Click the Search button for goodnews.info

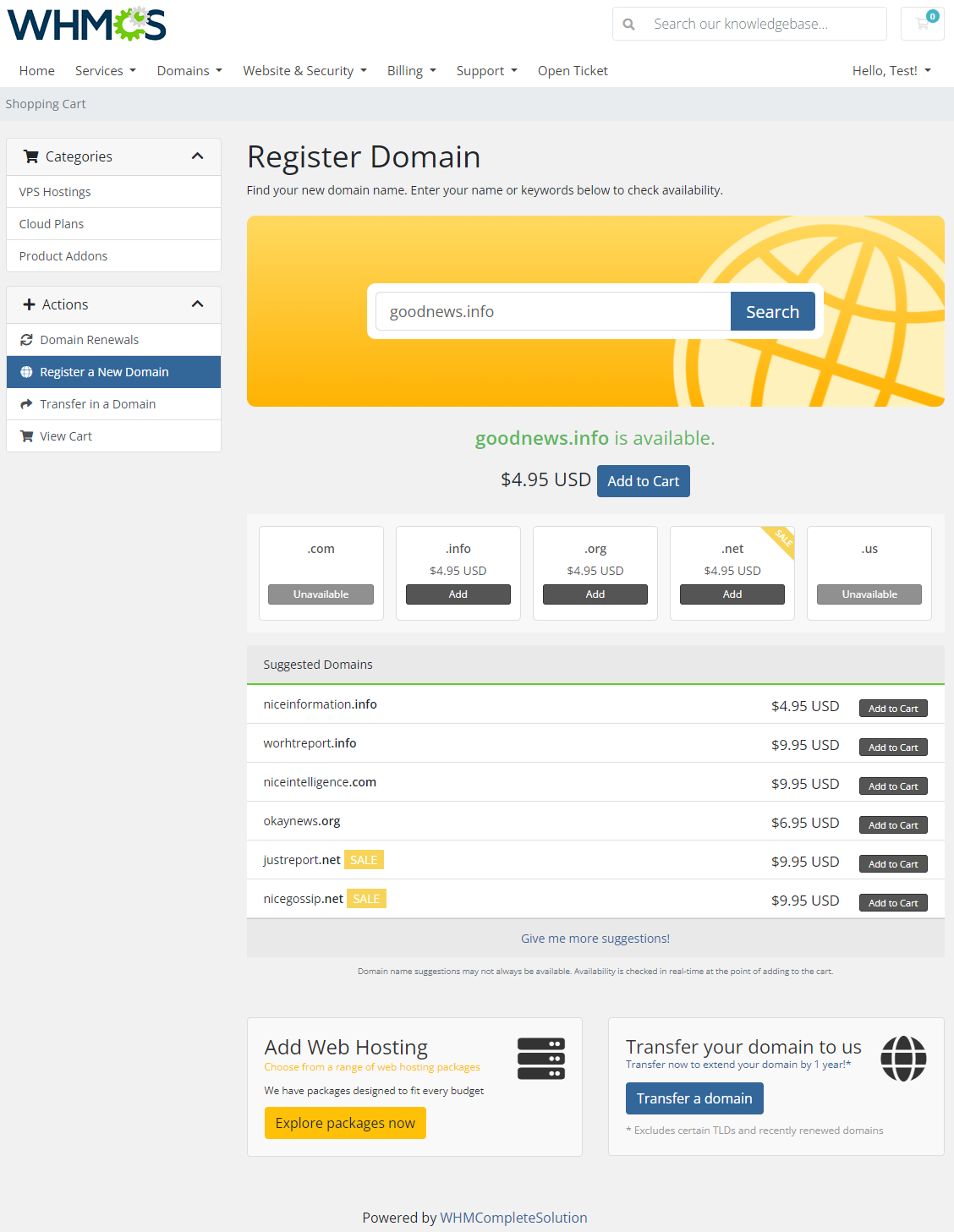772,311
